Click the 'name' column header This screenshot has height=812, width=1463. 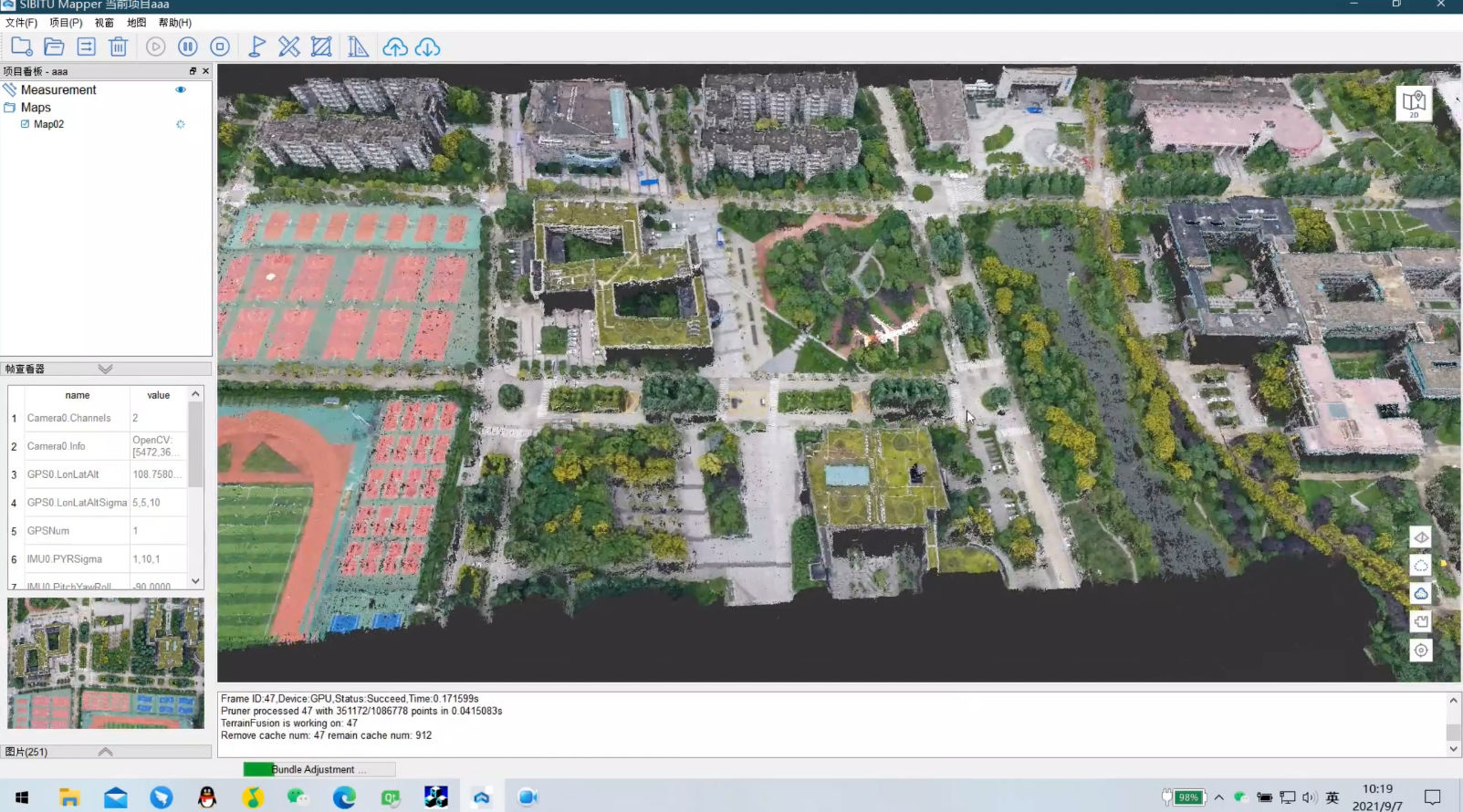[x=78, y=395]
